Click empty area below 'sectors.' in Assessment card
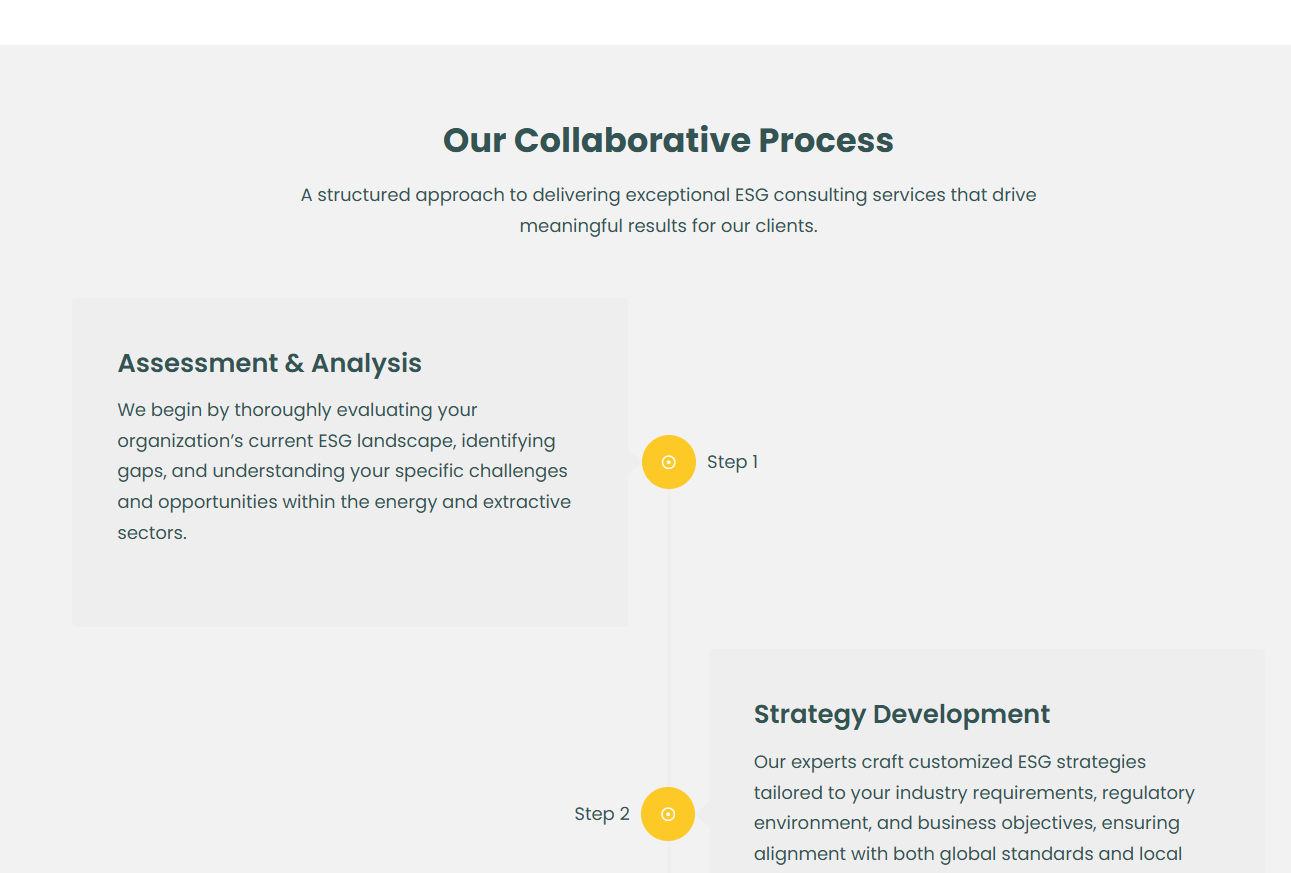Image resolution: width=1291 pixels, height=873 pixels. (350, 585)
